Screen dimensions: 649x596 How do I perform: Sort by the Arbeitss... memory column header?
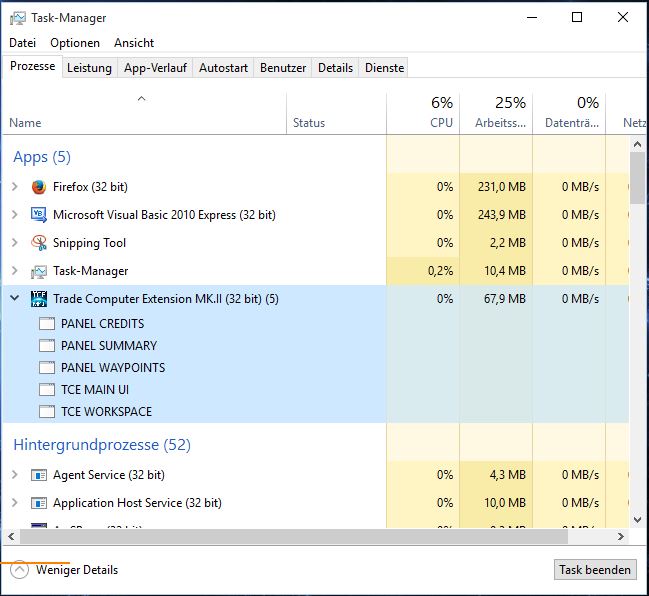(x=496, y=114)
